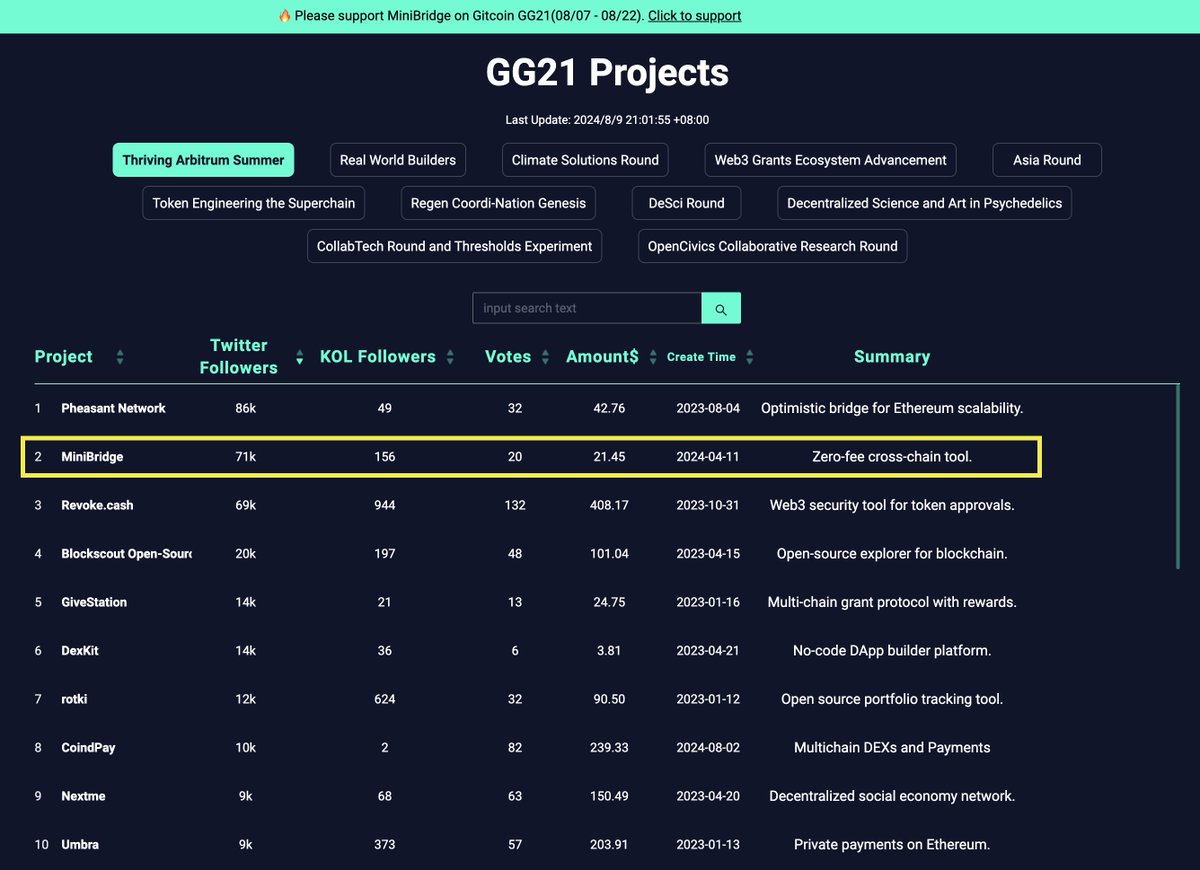The width and height of the screenshot is (1200, 870).
Task: Click Amount$ header label
Action: tap(602, 357)
